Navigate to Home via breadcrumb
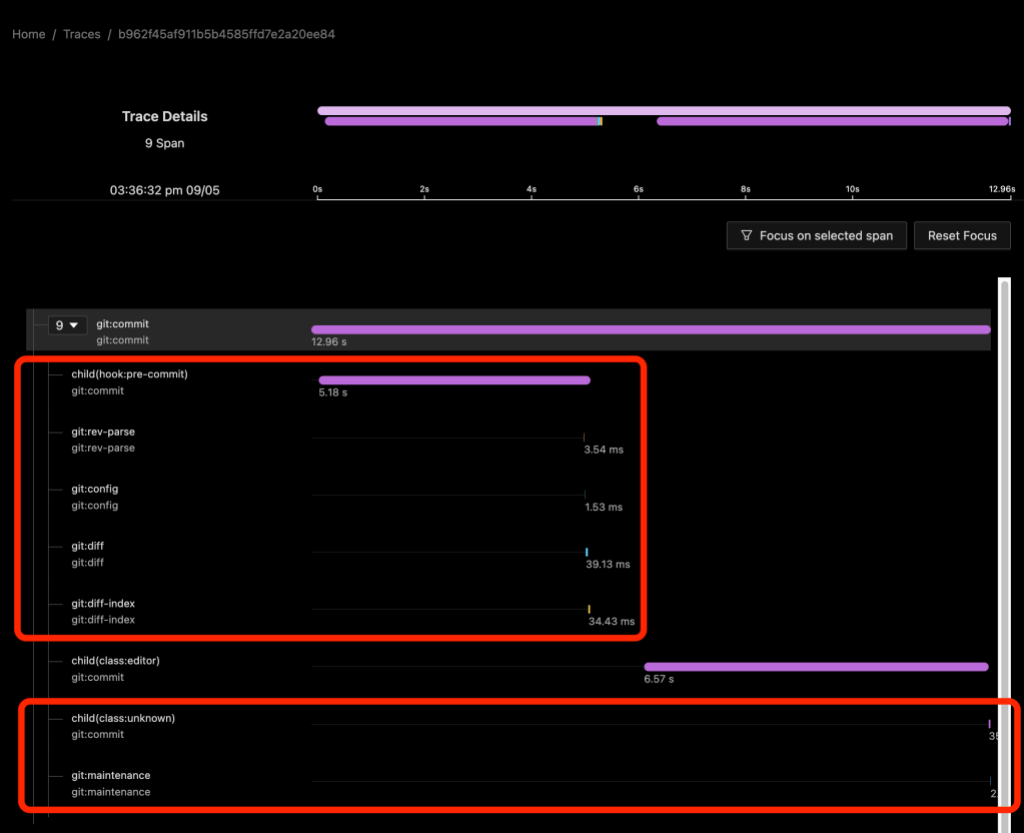Viewport: 1024px width, 833px height. pos(28,33)
